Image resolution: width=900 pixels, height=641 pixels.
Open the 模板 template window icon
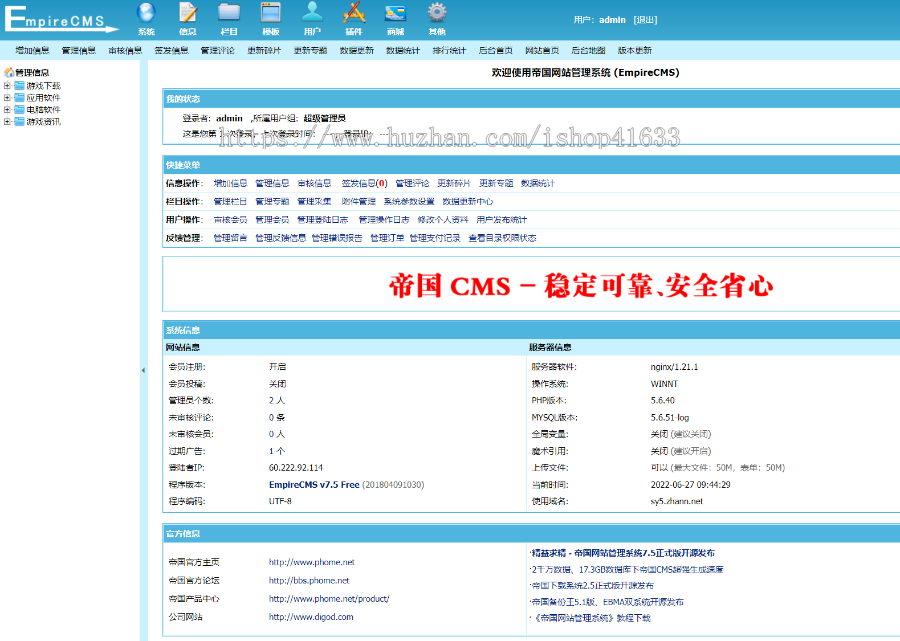[x=270, y=13]
